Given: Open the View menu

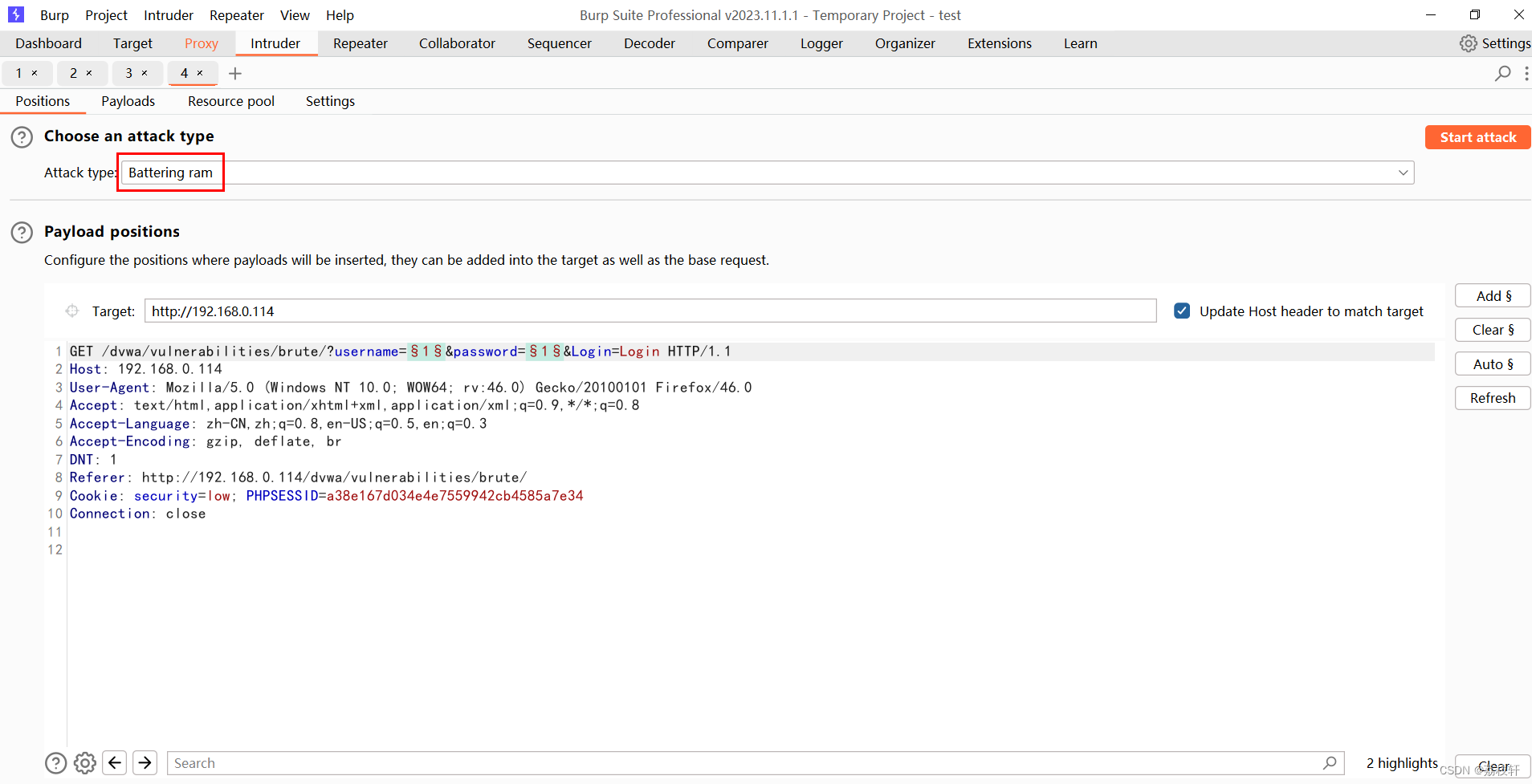Looking at the screenshot, I should pos(295,15).
